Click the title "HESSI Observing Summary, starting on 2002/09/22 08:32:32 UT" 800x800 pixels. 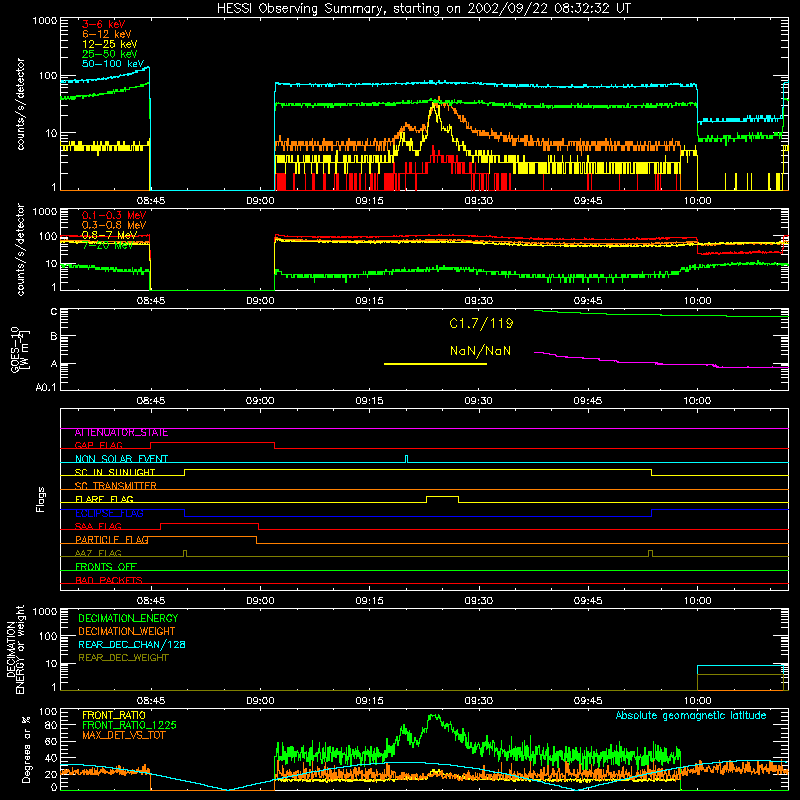423,9
